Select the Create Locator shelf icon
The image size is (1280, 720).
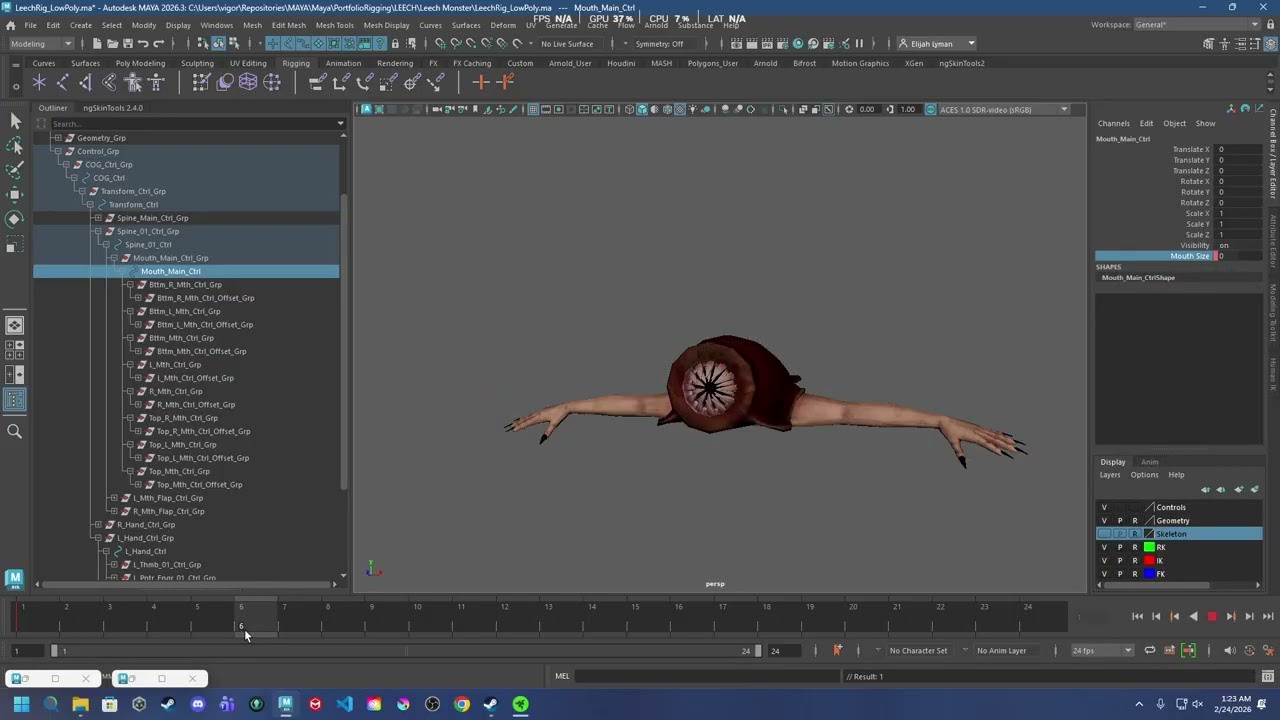[x=39, y=83]
